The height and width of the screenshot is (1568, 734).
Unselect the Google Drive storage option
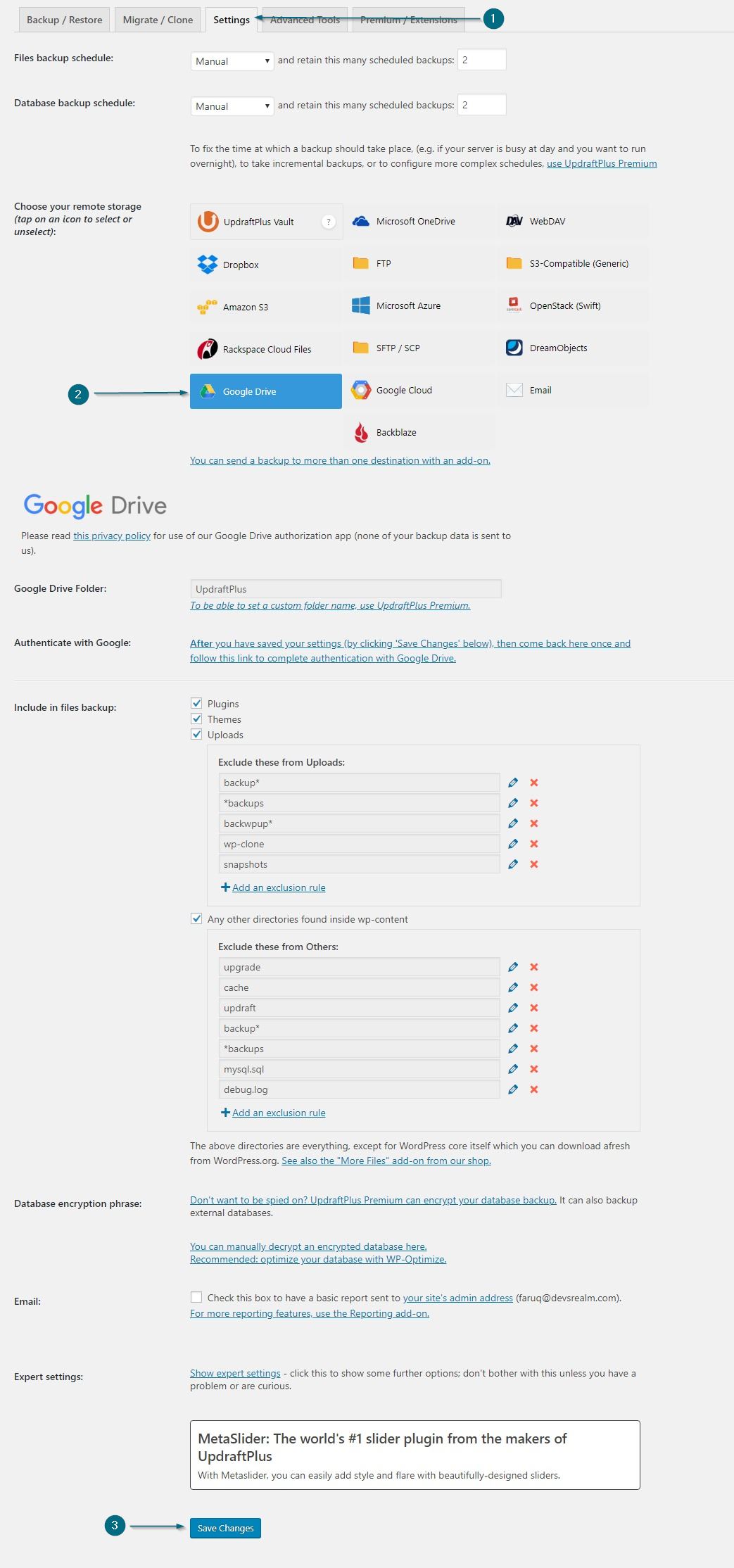click(266, 391)
